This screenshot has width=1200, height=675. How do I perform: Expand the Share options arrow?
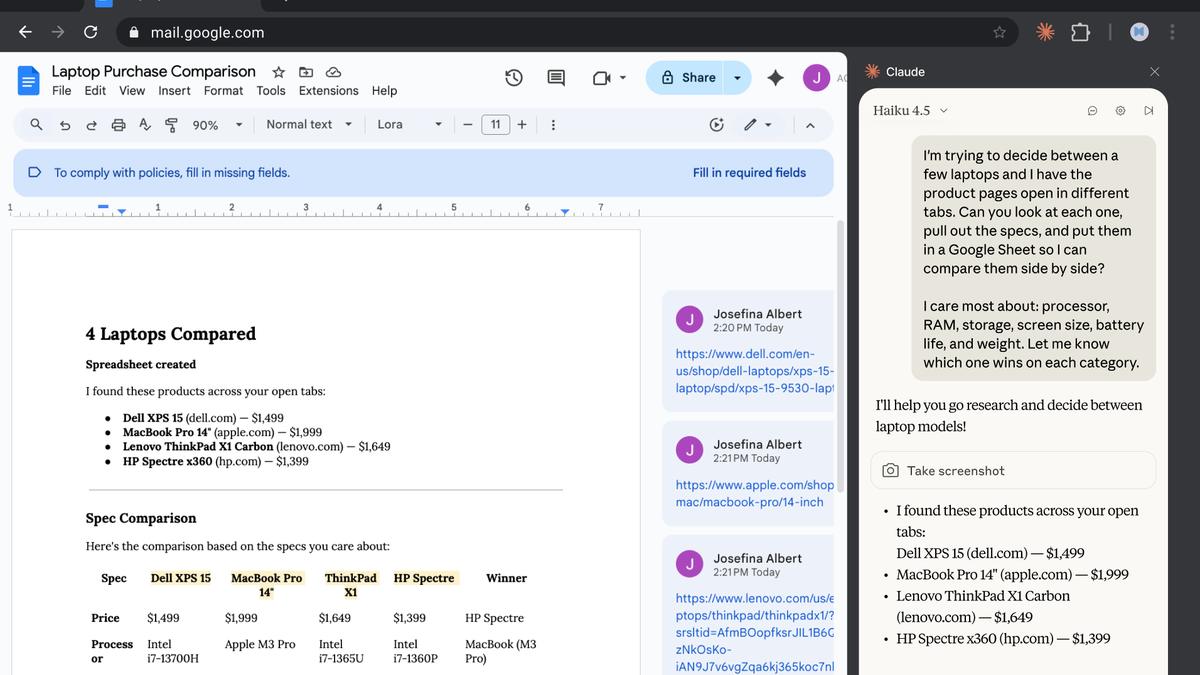coord(738,78)
